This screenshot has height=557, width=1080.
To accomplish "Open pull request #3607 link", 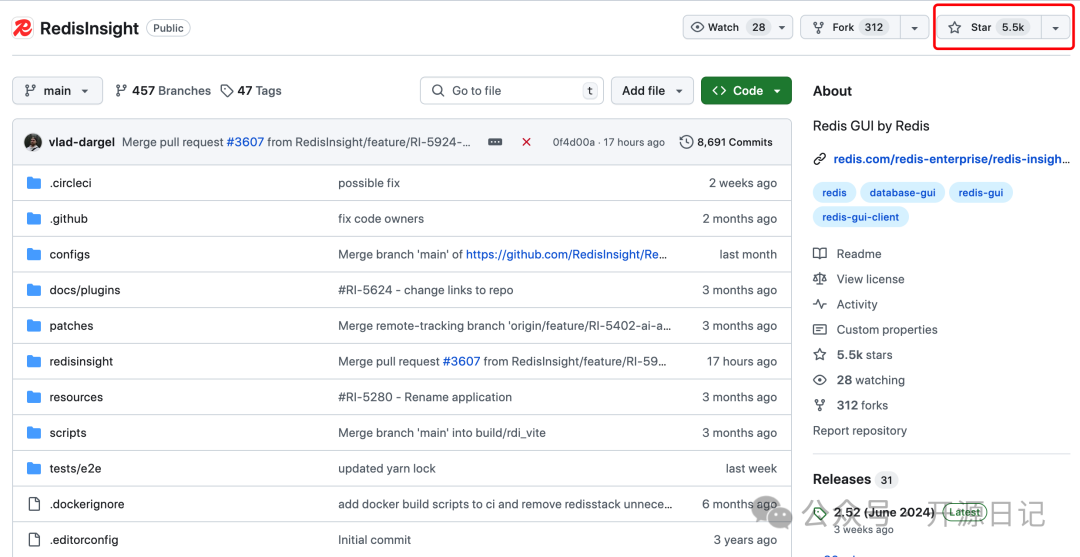I will 244,142.
